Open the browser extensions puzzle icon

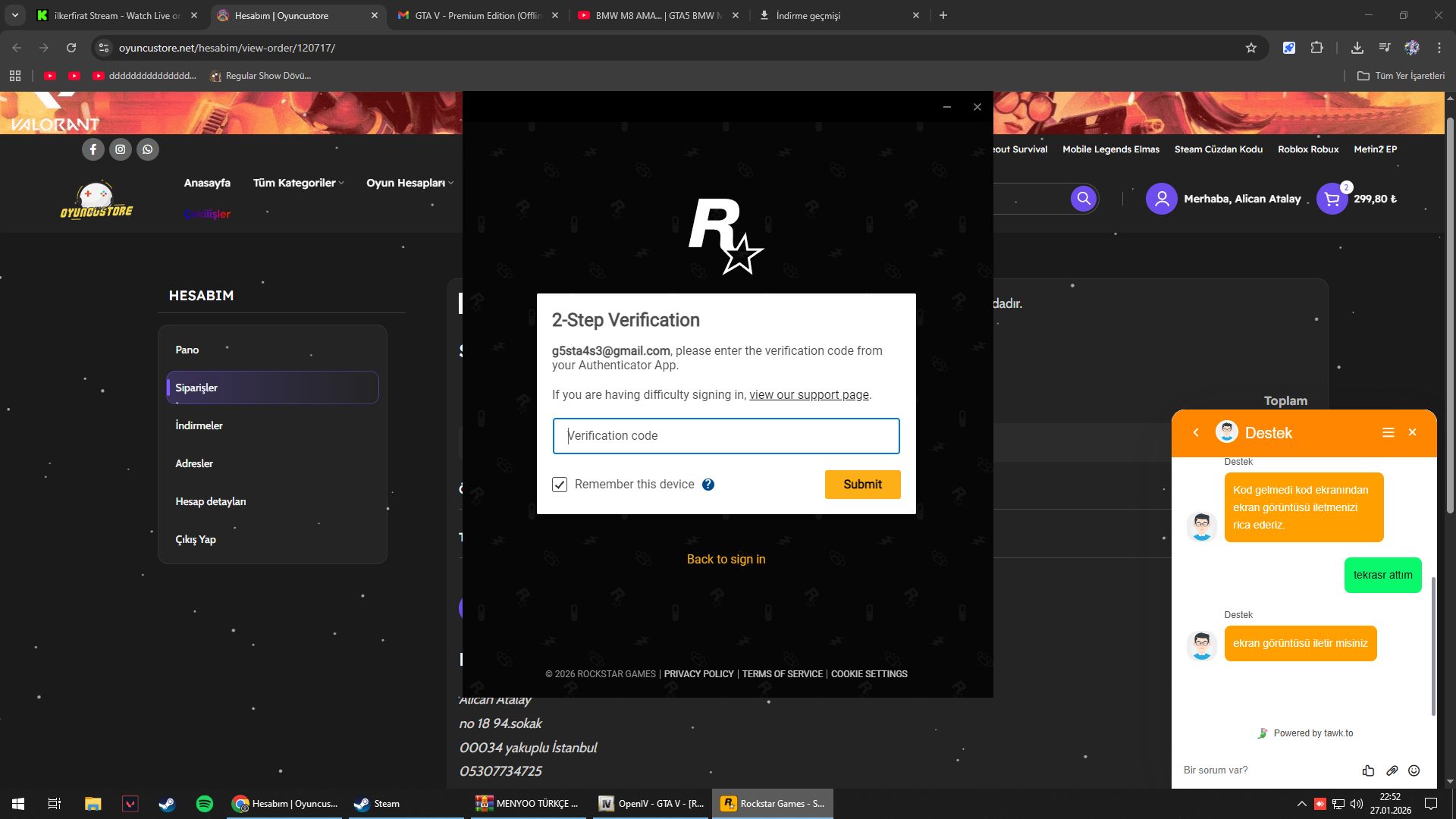pos(1317,48)
